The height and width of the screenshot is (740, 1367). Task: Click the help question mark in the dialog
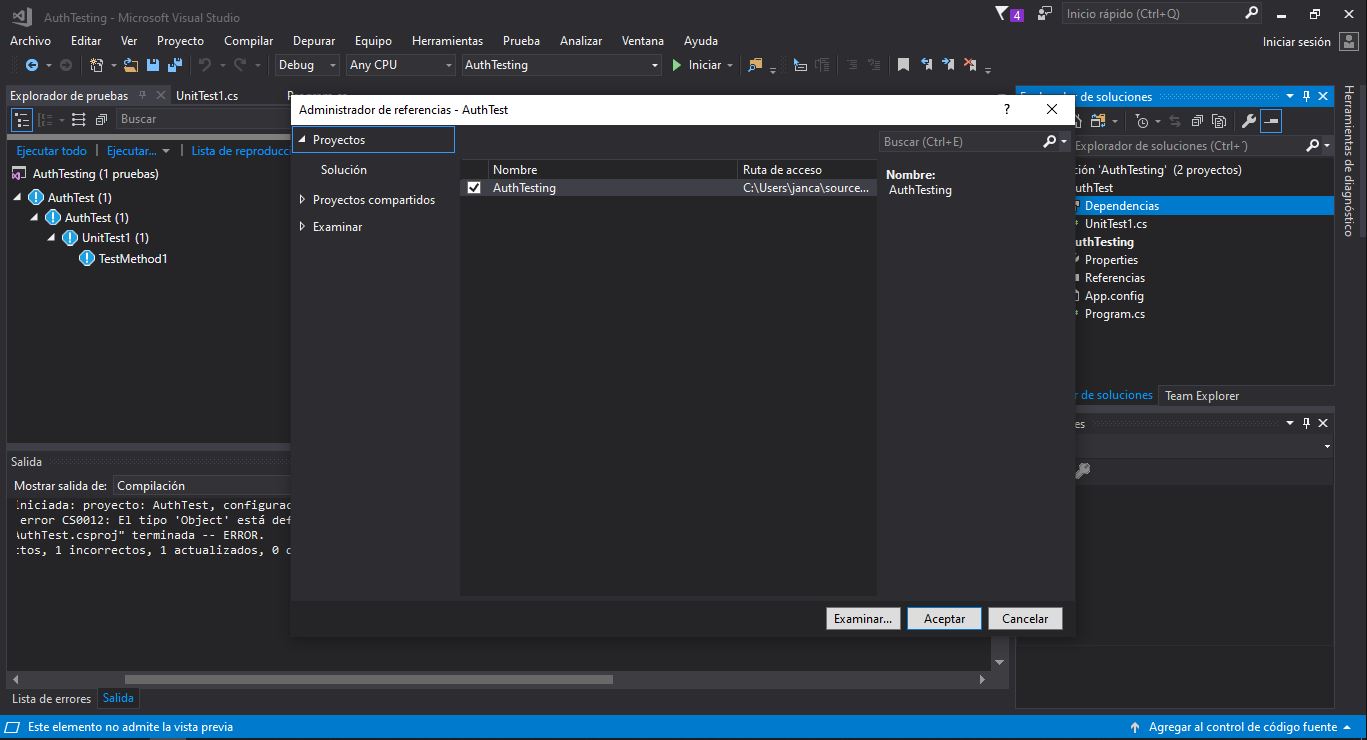[x=1007, y=109]
